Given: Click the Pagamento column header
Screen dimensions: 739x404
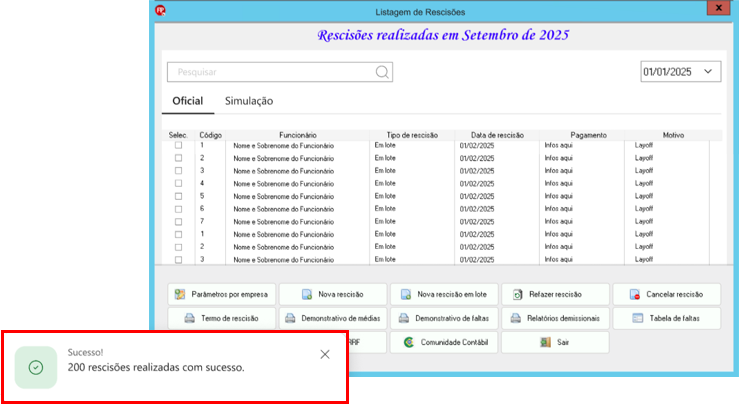Looking at the screenshot, I should click(588, 135).
